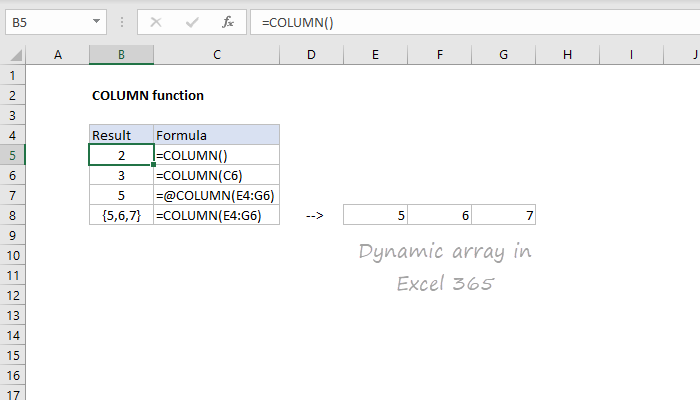The width and height of the screenshot is (700, 400).
Task: Click the formula bar with =COLUMN()
Action: pos(475,22)
